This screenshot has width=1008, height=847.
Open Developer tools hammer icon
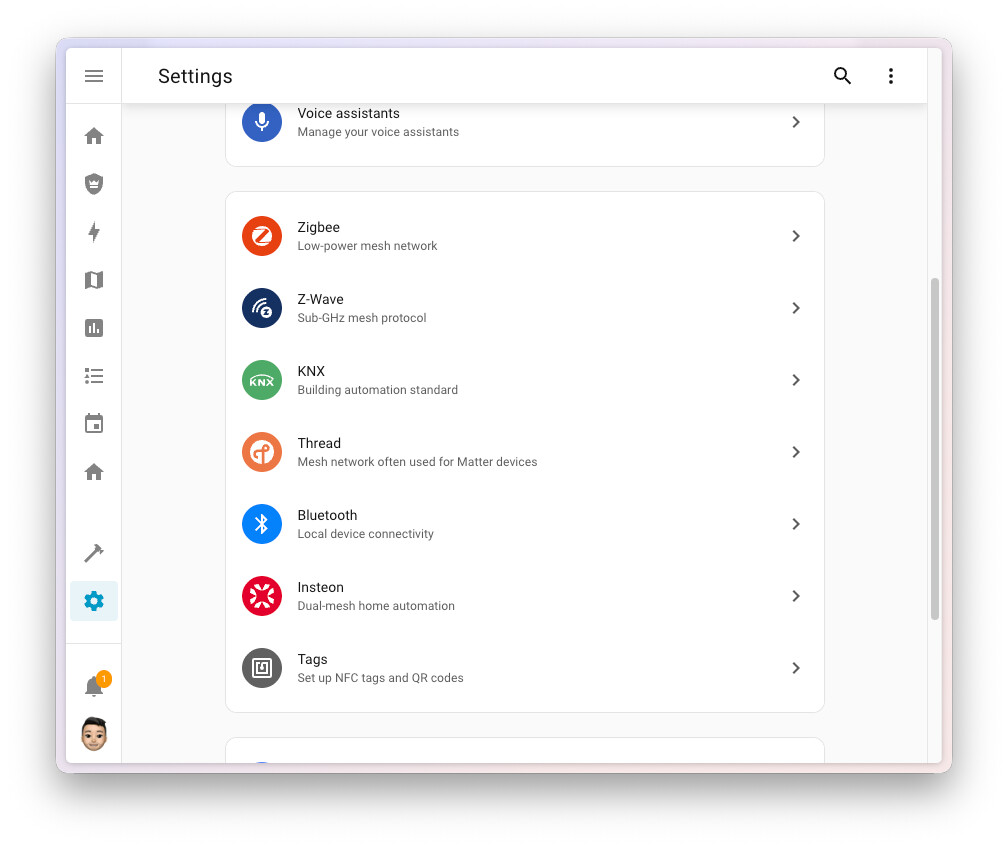(94, 553)
